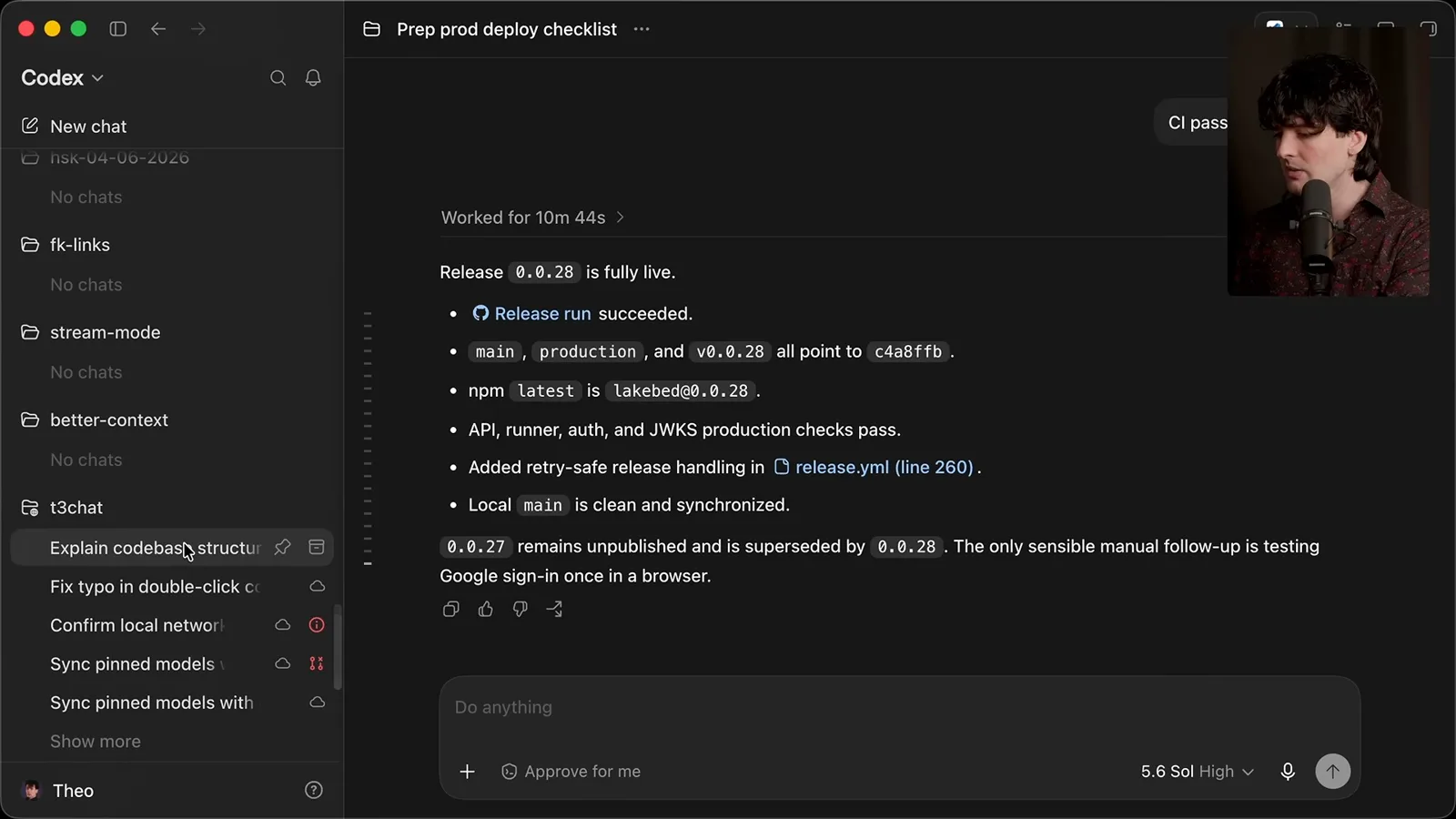This screenshot has width=1456, height=819.
Task: Open the Fix typo in double-click chat
Action: (x=171, y=587)
